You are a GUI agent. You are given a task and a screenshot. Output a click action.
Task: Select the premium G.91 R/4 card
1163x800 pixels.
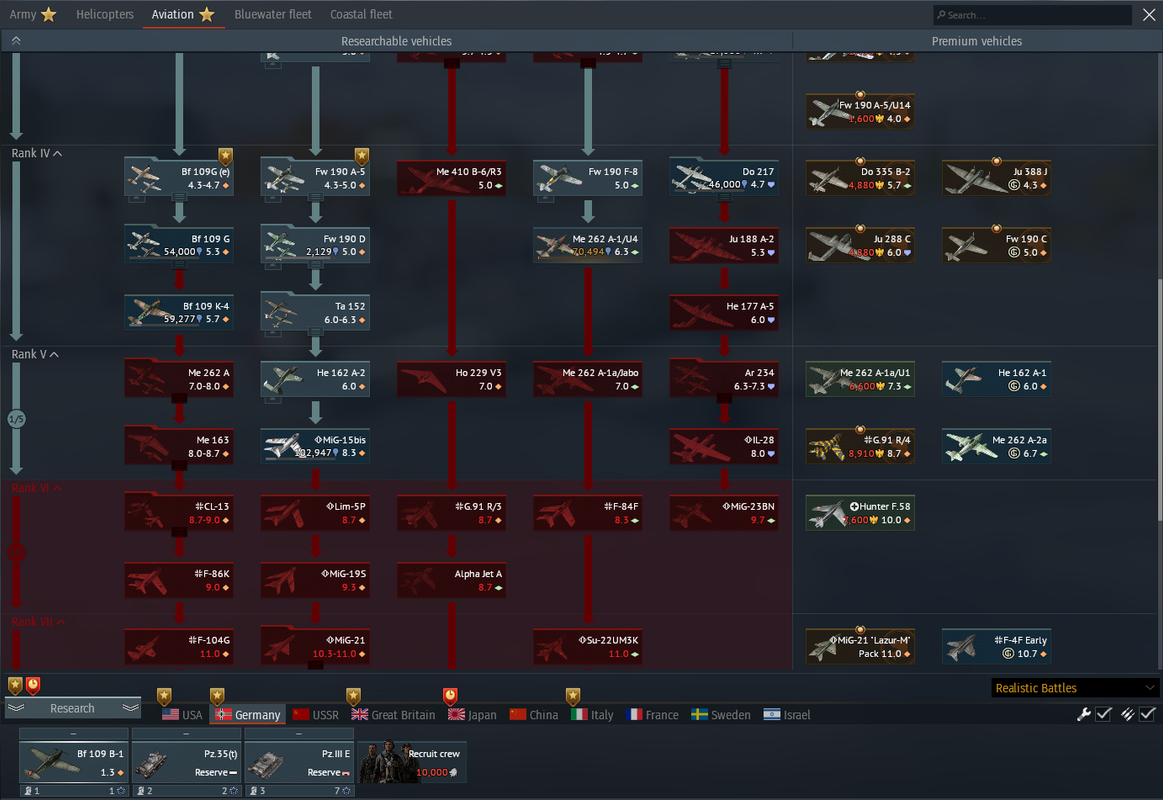860,446
